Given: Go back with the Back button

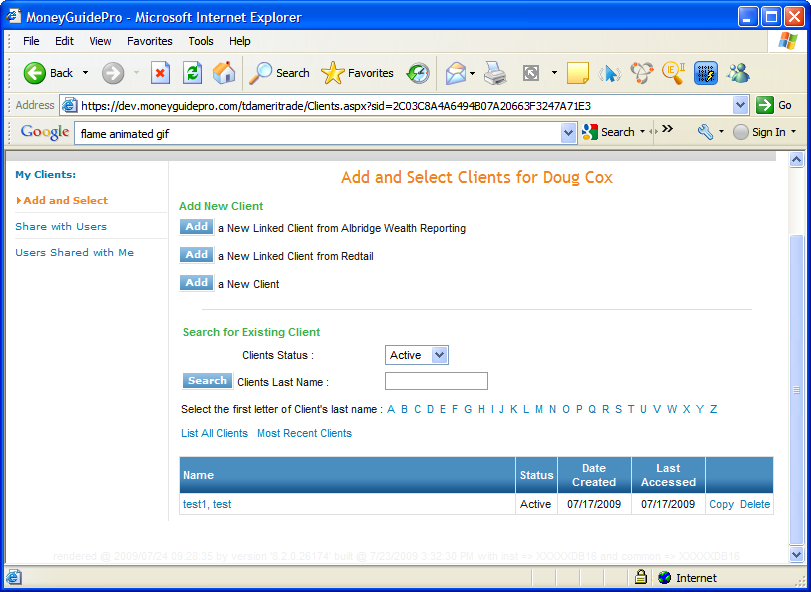Looking at the screenshot, I should 48,73.
